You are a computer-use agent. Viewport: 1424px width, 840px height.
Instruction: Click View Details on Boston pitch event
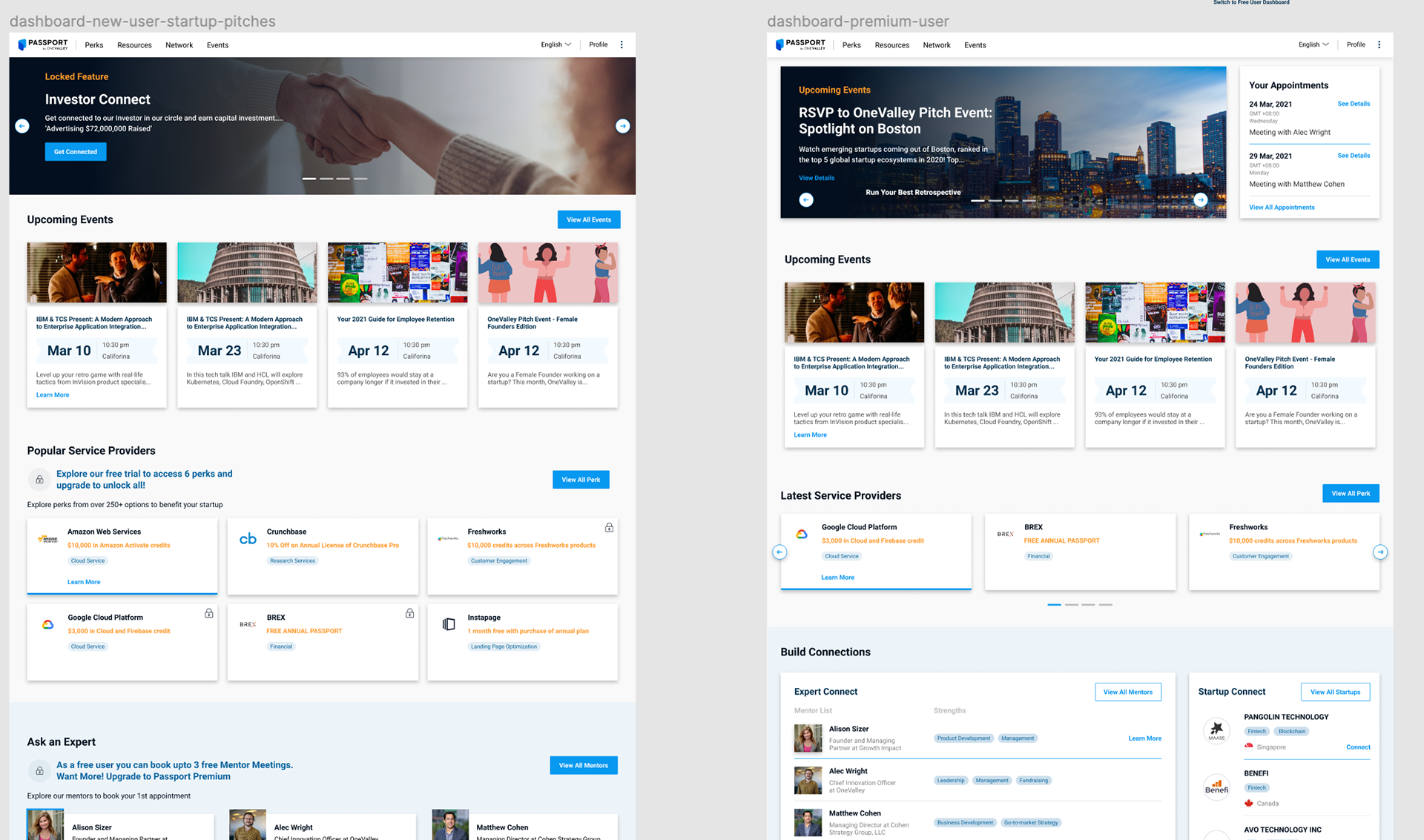click(817, 178)
